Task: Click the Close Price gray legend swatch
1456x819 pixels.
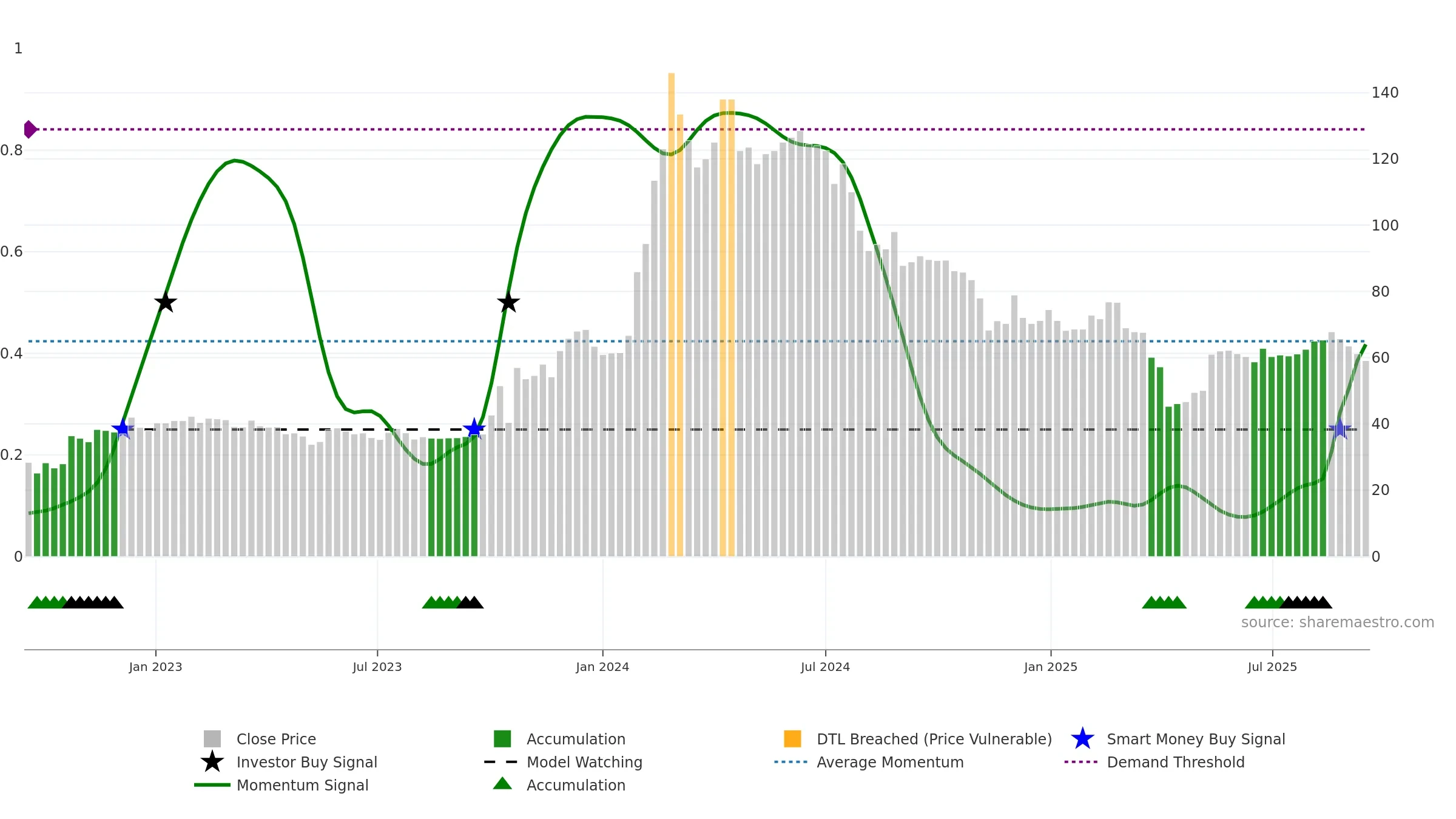Action: tap(212, 739)
